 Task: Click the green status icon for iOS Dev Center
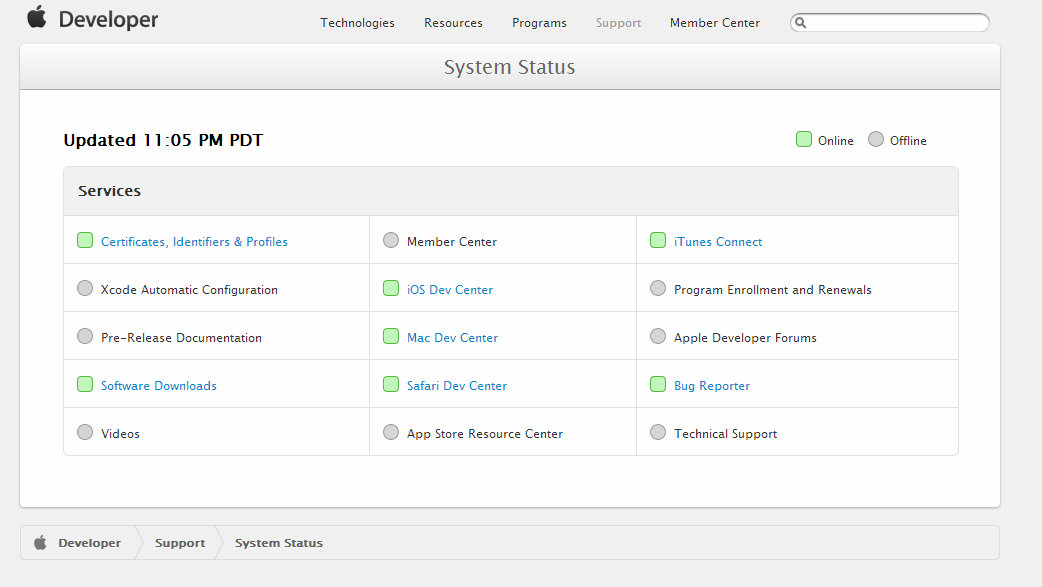coord(391,288)
